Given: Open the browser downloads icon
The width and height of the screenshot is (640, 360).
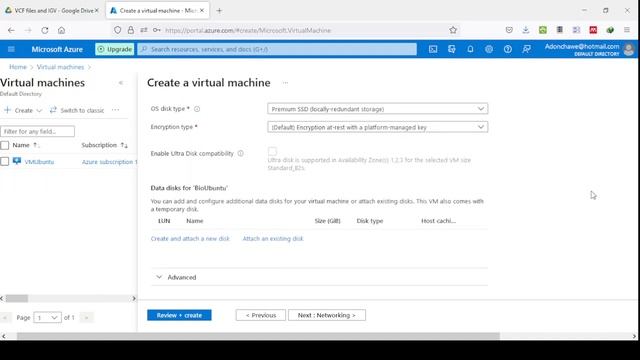Looking at the screenshot, I should pyautogui.click(x=526, y=30).
